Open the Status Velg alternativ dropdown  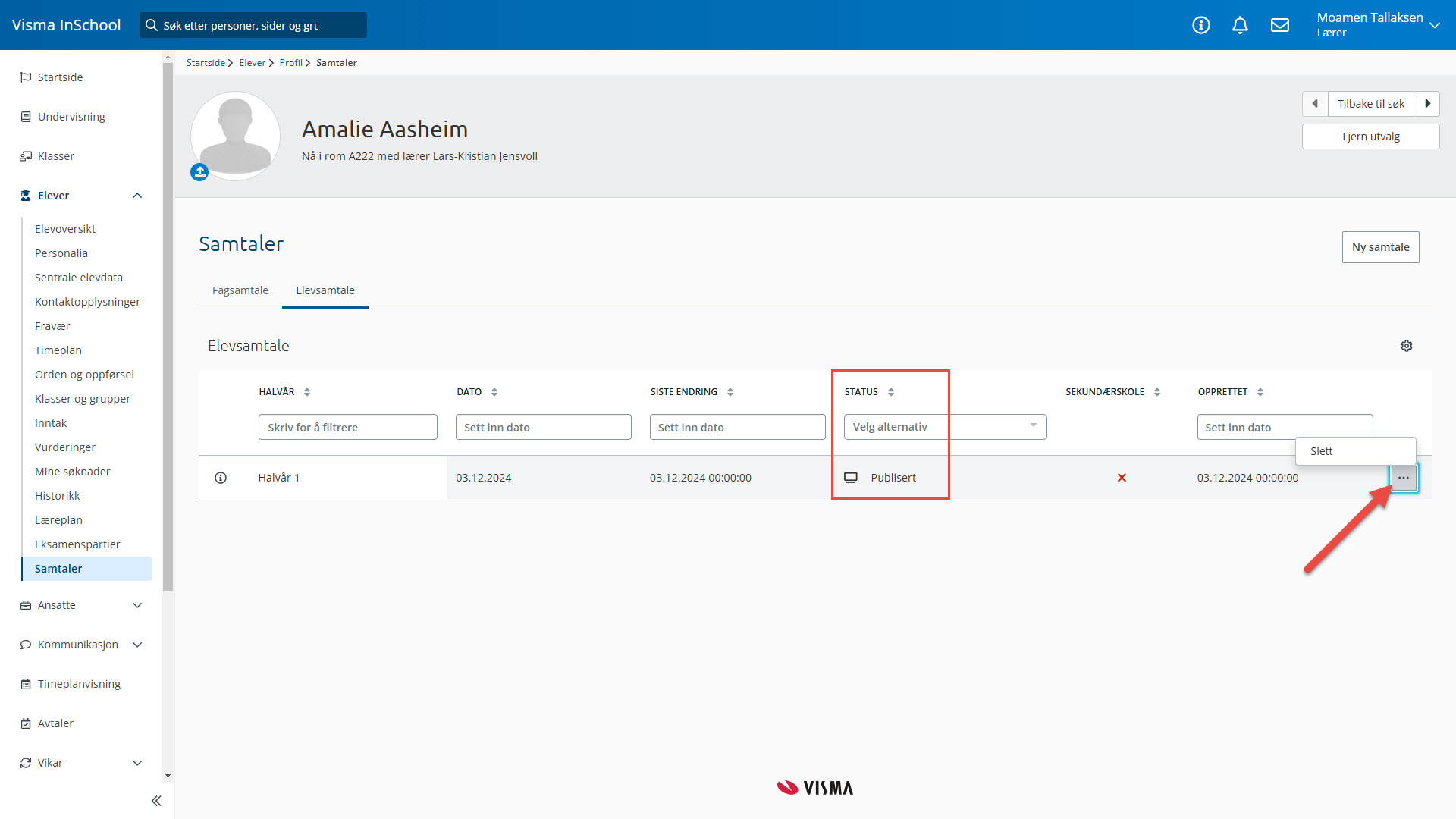[945, 427]
